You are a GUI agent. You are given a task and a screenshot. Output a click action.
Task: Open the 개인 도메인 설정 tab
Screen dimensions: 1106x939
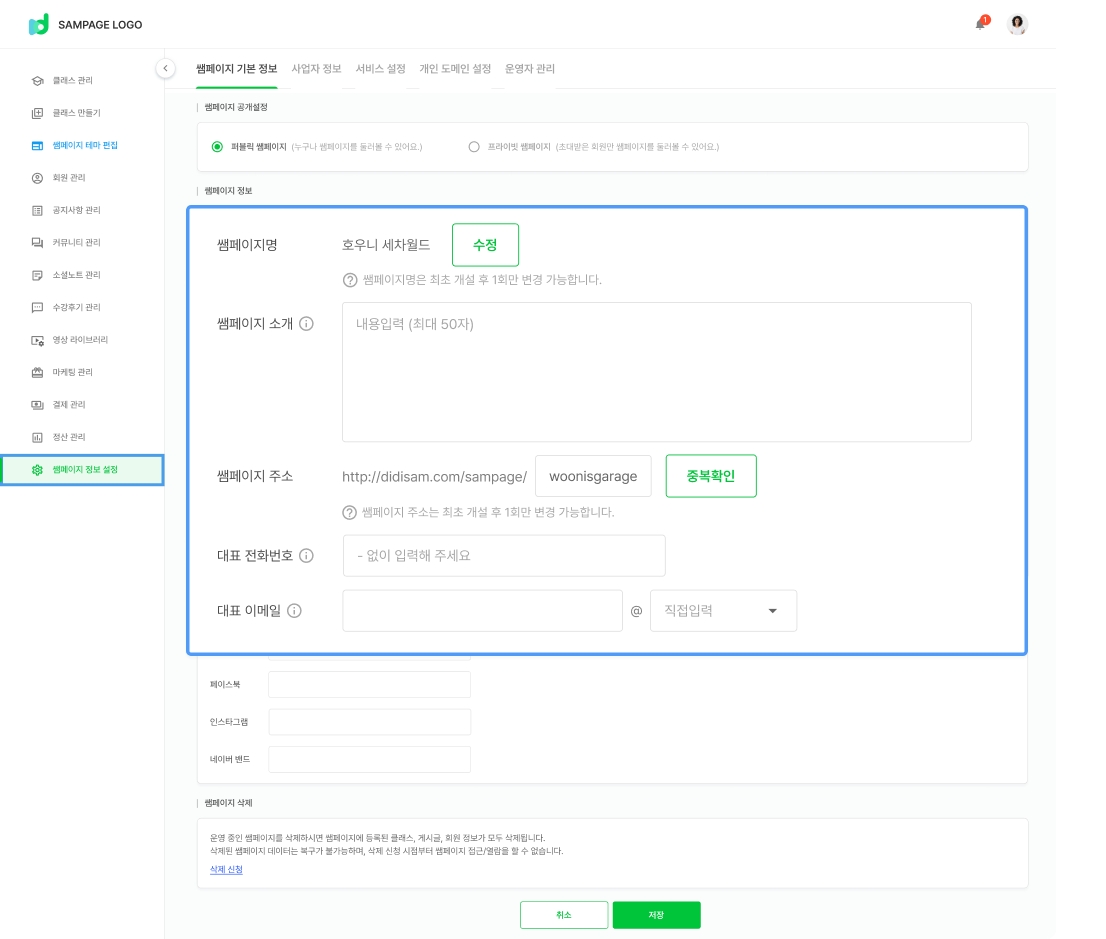click(x=455, y=69)
